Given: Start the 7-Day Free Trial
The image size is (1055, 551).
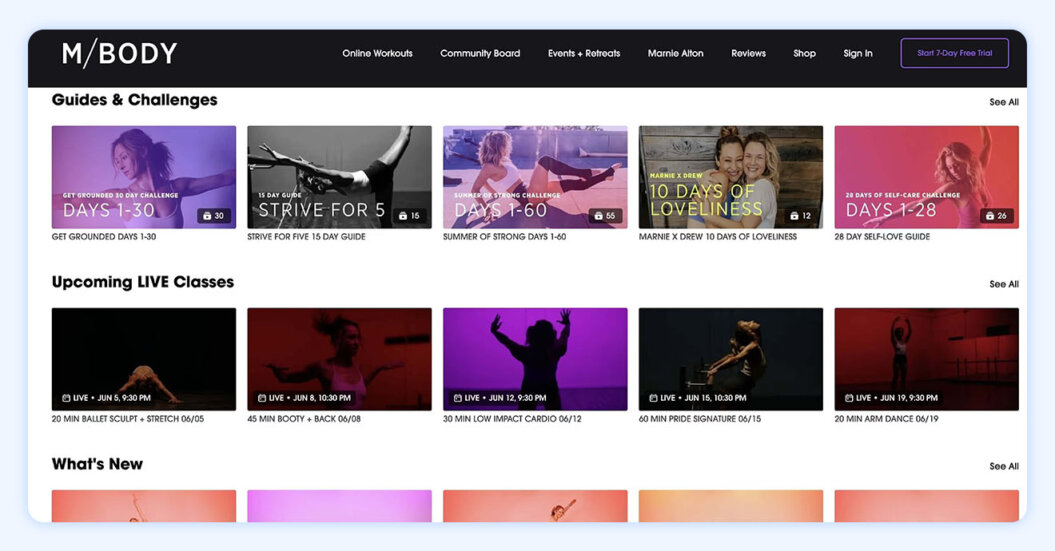Looking at the screenshot, I should coord(954,54).
